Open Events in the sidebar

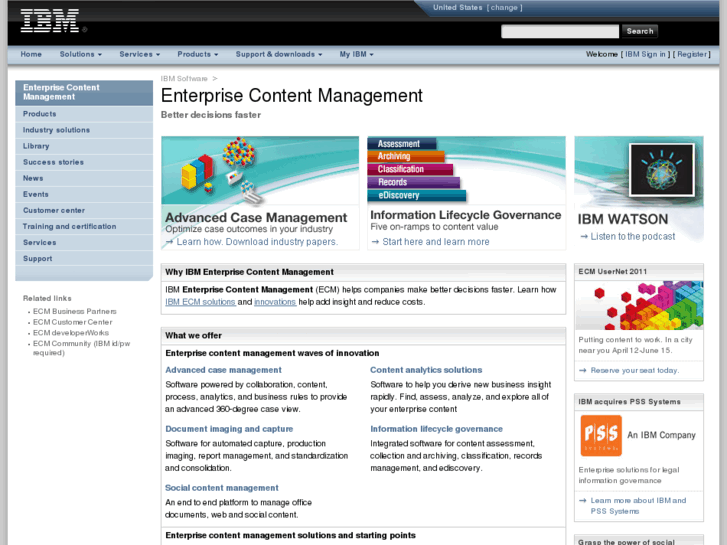(84, 194)
